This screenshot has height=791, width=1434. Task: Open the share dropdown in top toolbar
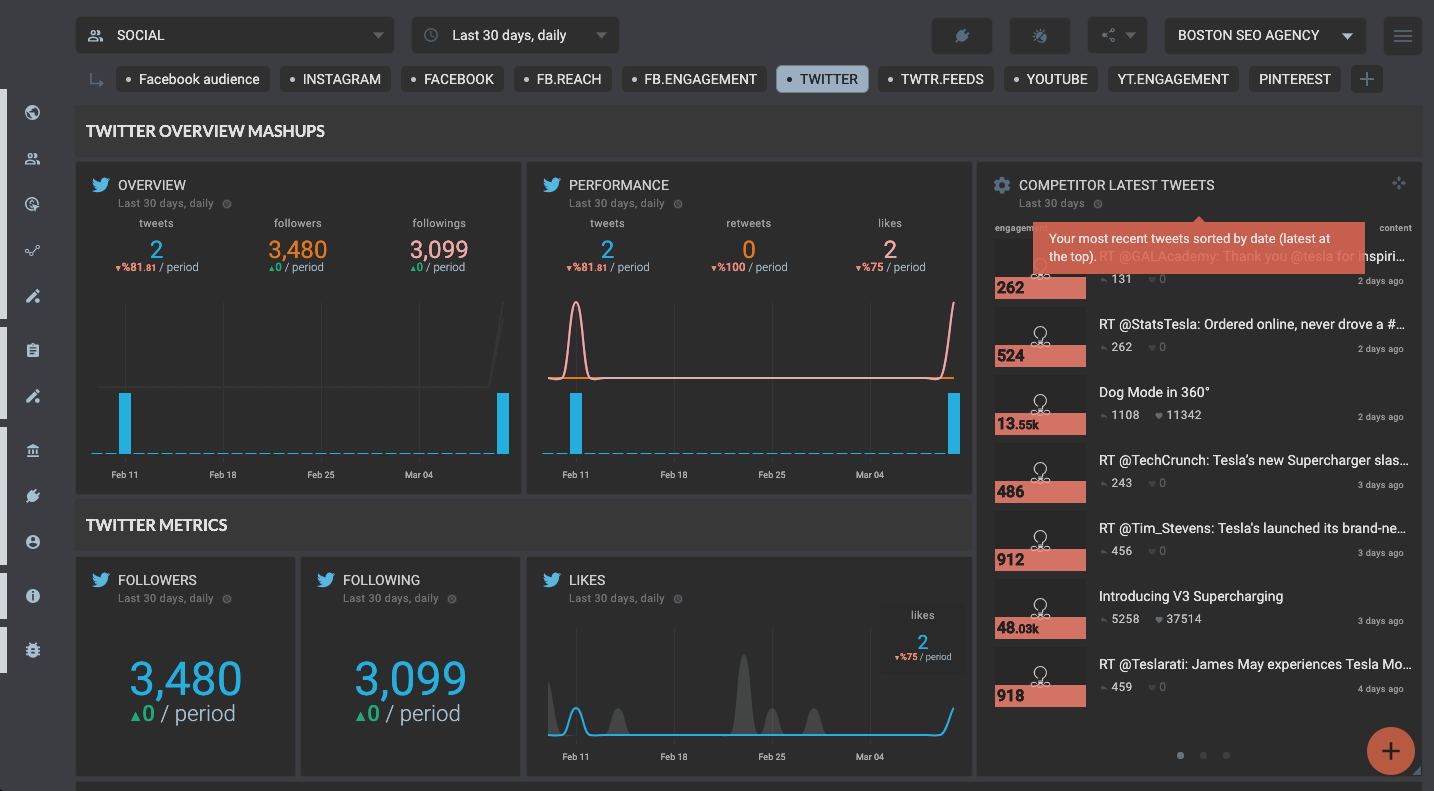pos(1118,35)
